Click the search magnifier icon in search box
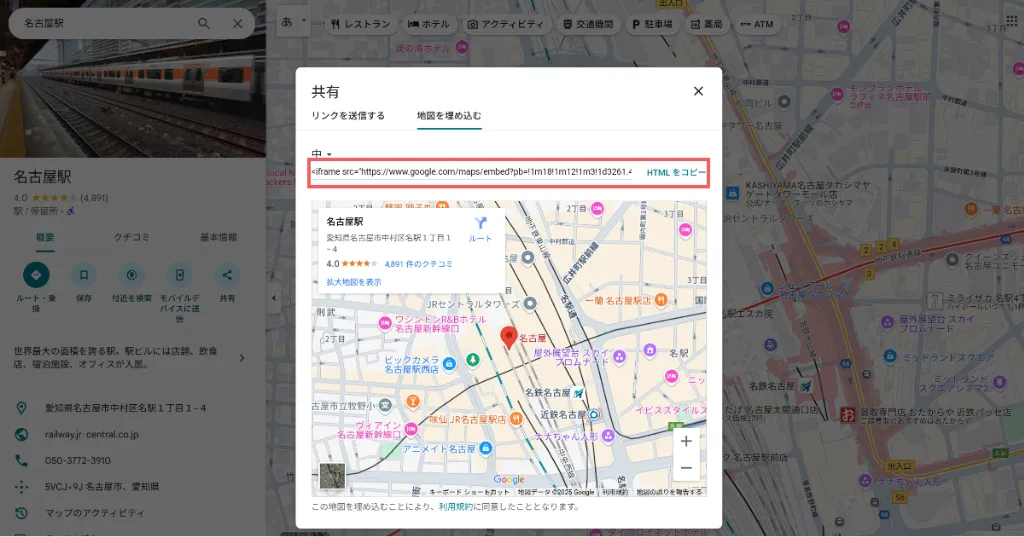 [204, 24]
